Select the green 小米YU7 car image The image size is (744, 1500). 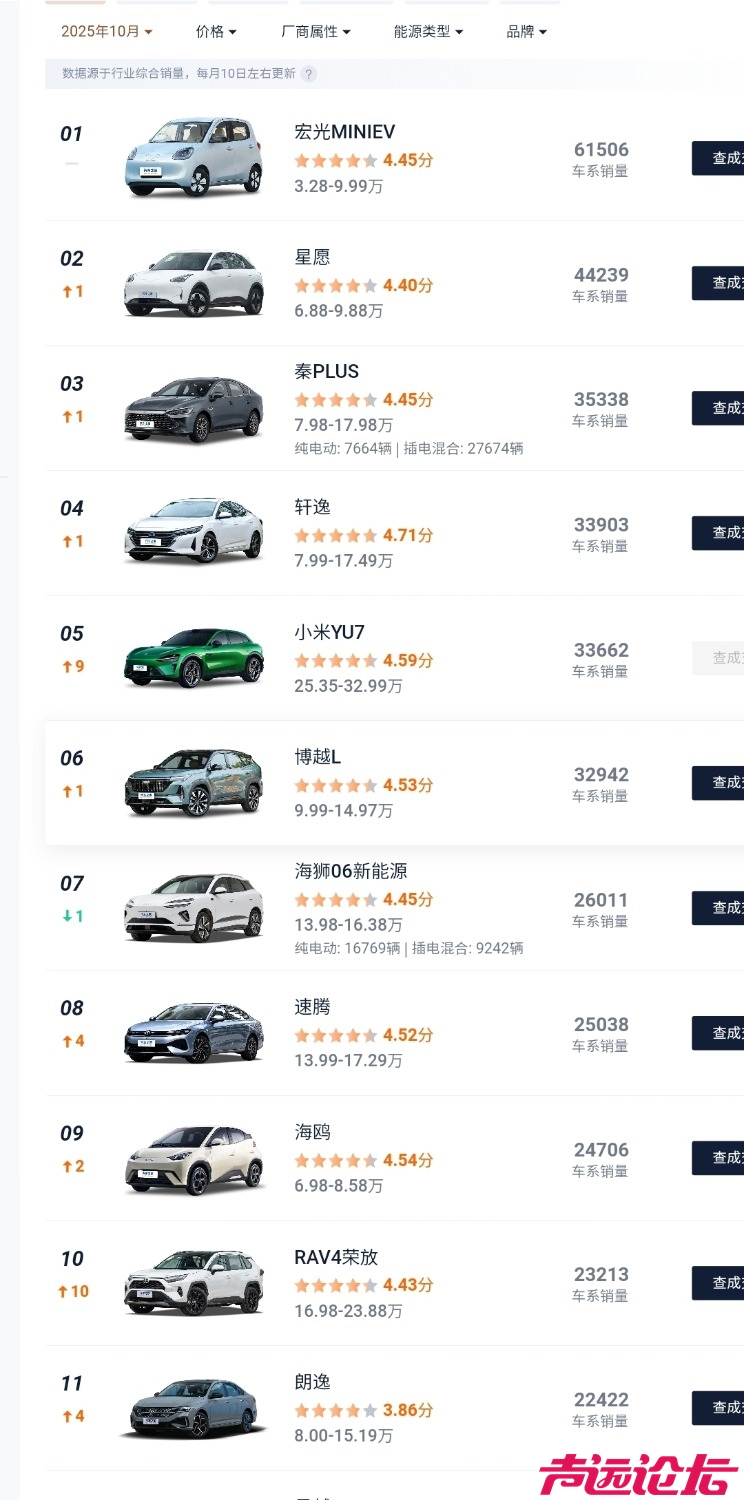click(194, 658)
